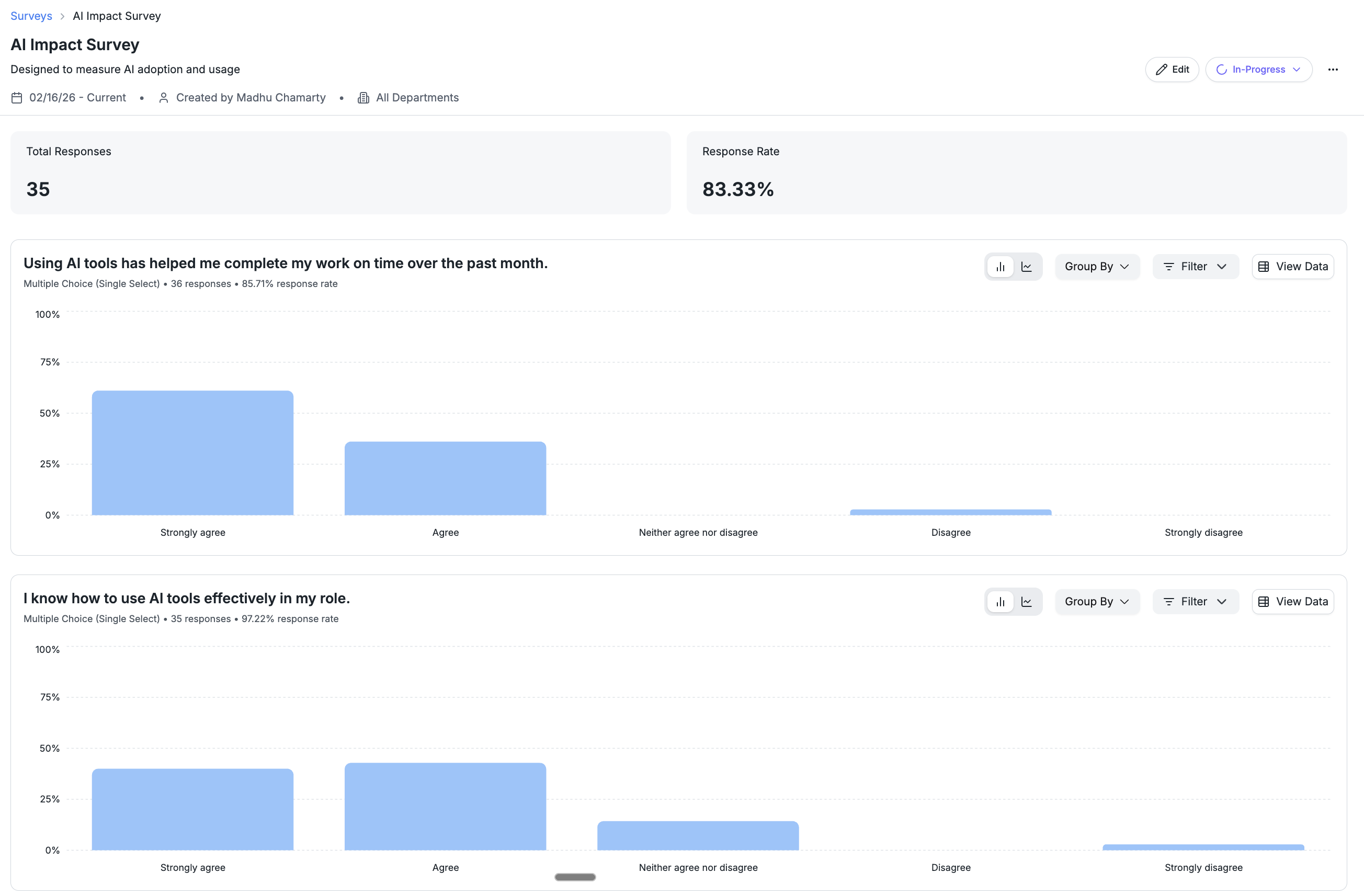Click the person icon next to creator name
The image size is (1364, 896).
[x=163, y=98]
